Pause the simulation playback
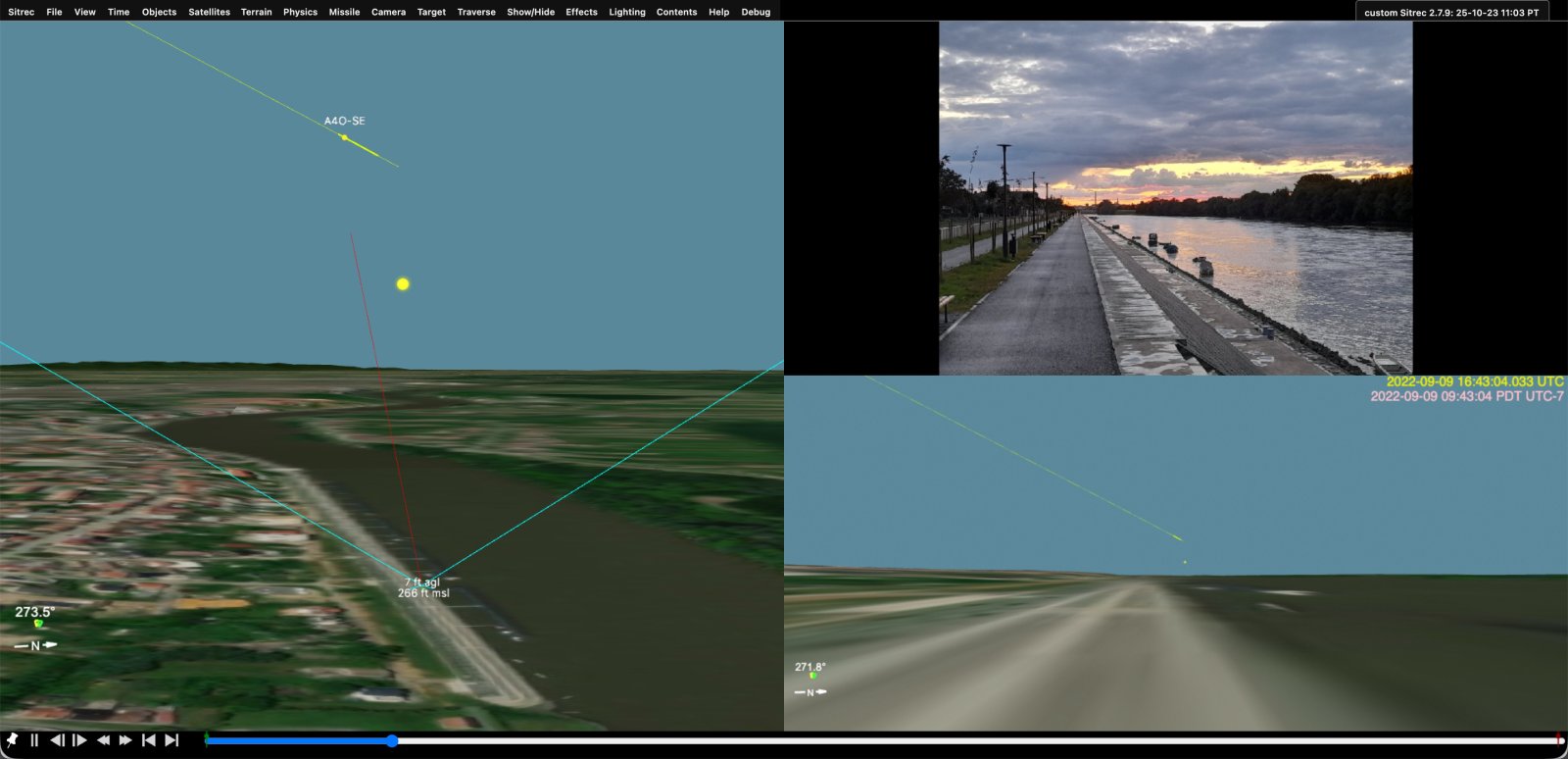Image resolution: width=1568 pixels, height=759 pixels. (34, 740)
